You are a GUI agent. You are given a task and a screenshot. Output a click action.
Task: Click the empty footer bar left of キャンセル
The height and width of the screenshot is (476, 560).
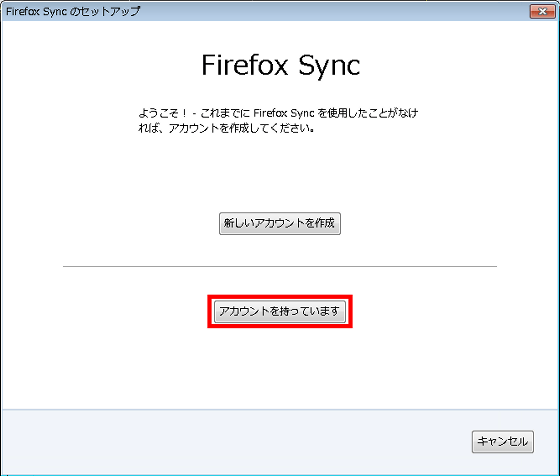point(236,442)
